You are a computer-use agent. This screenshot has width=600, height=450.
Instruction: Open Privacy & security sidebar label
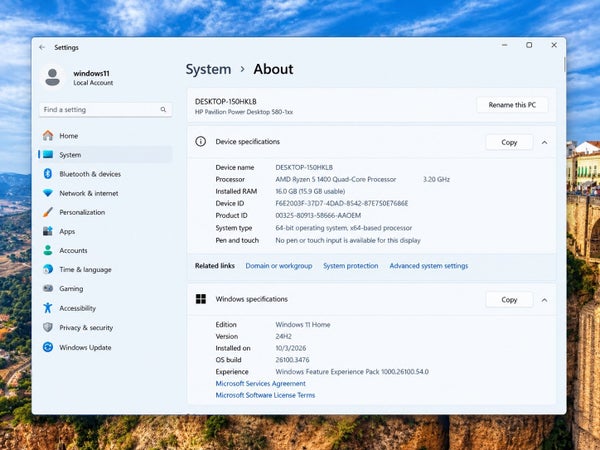(86, 328)
